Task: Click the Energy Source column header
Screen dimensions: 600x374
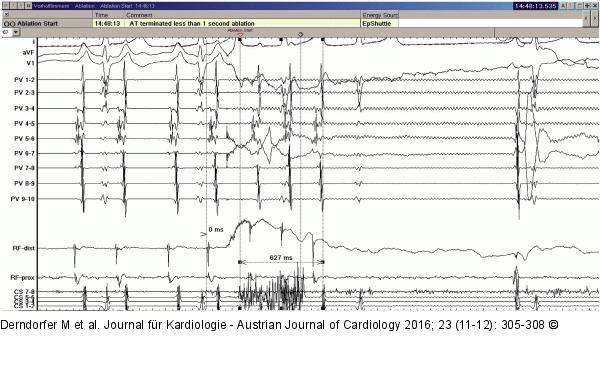Action: click(x=380, y=15)
